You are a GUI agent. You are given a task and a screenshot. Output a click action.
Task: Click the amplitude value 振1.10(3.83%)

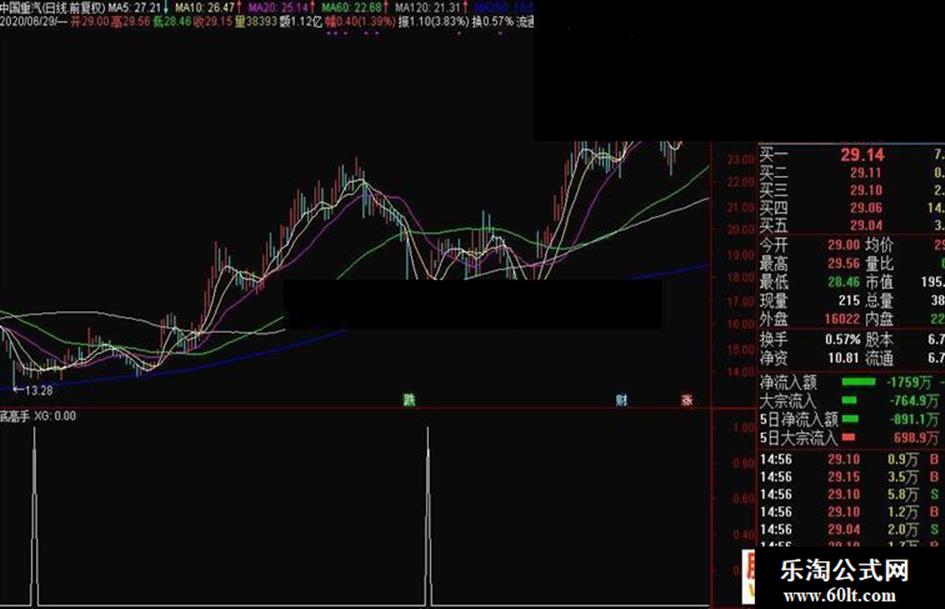point(433,22)
